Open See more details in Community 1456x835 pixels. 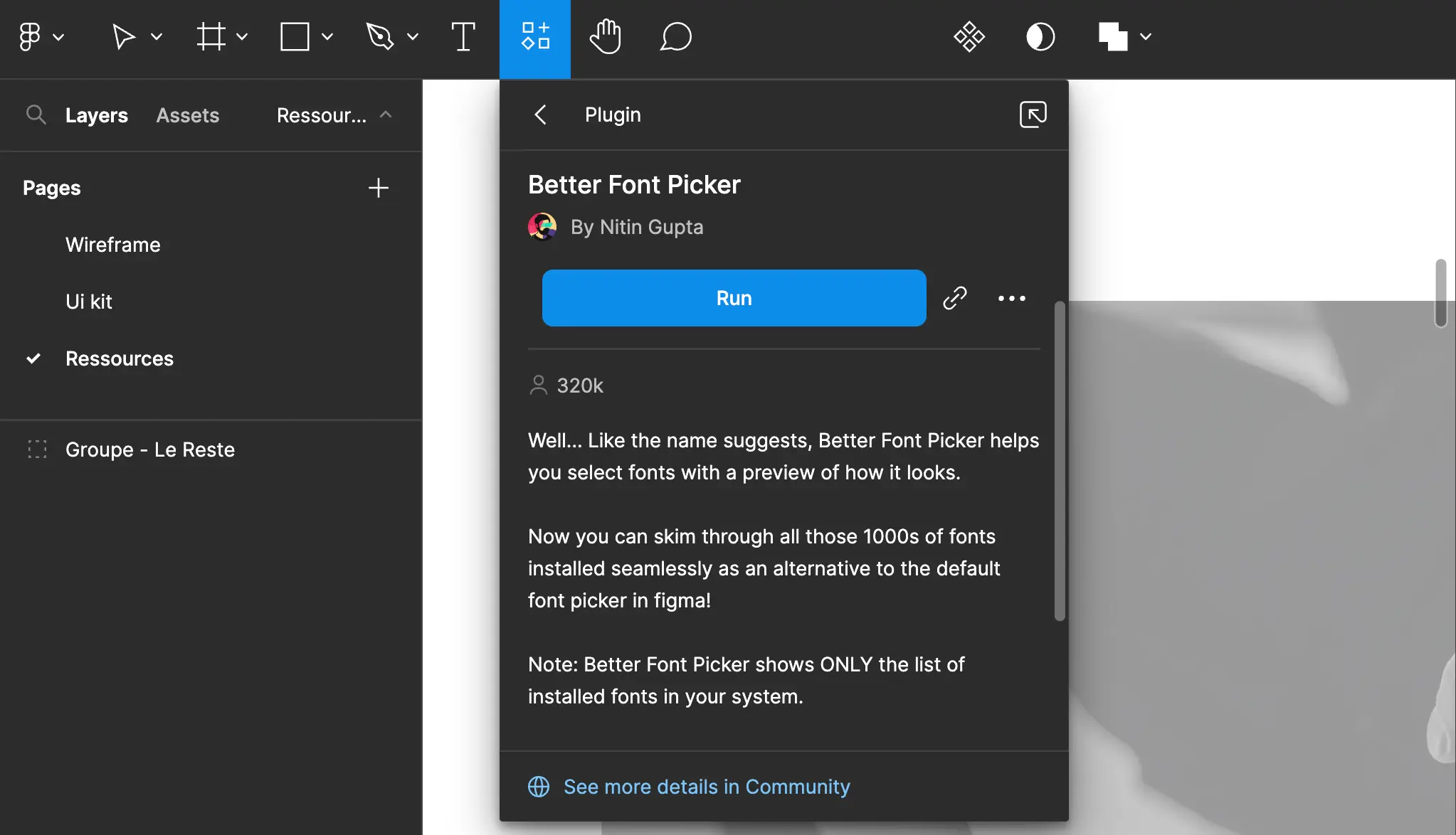tap(707, 787)
